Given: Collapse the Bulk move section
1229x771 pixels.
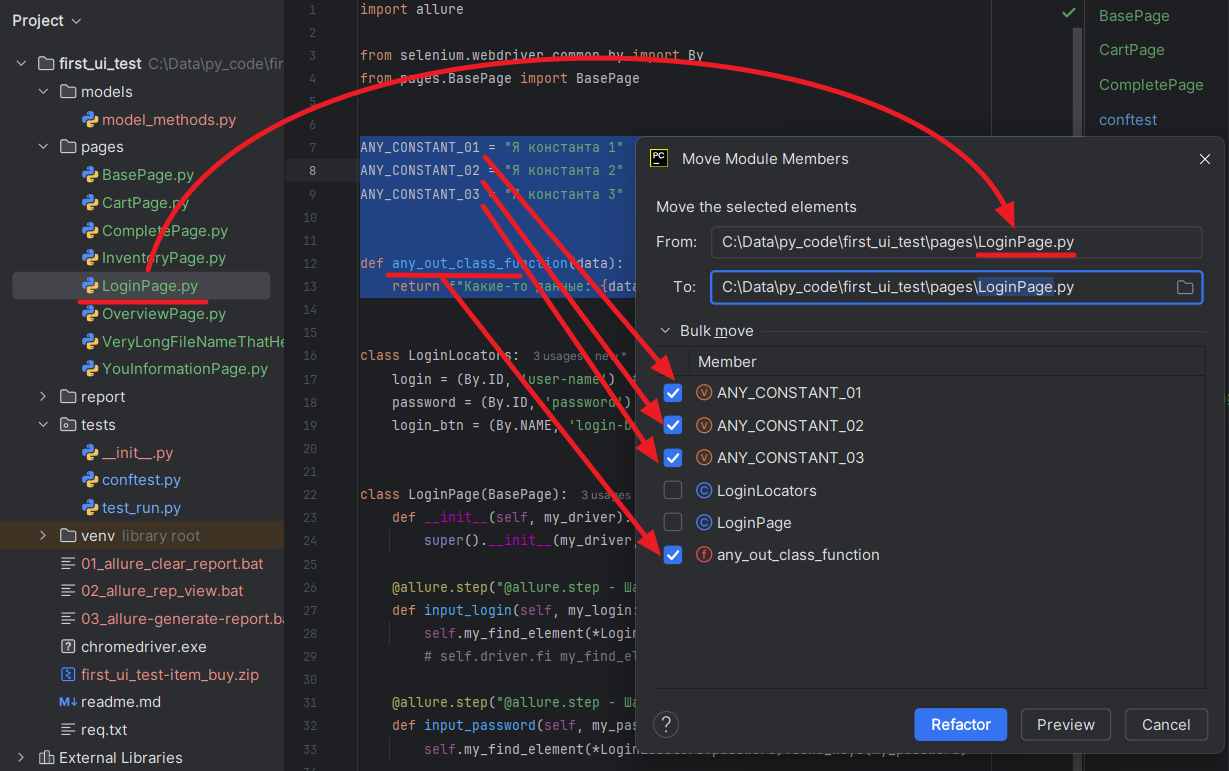Looking at the screenshot, I should [x=665, y=331].
